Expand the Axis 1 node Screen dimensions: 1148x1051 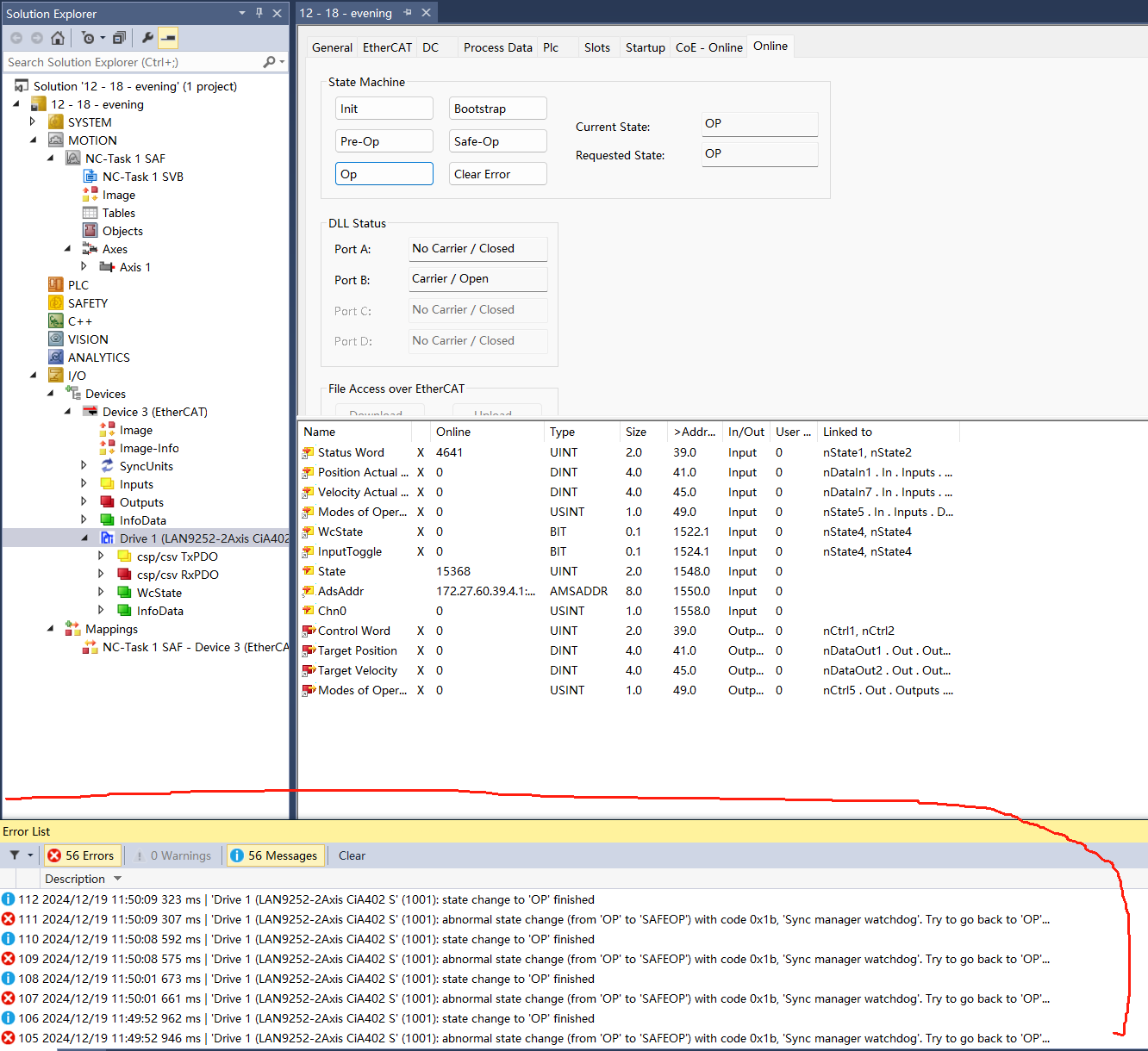click(84, 266)
